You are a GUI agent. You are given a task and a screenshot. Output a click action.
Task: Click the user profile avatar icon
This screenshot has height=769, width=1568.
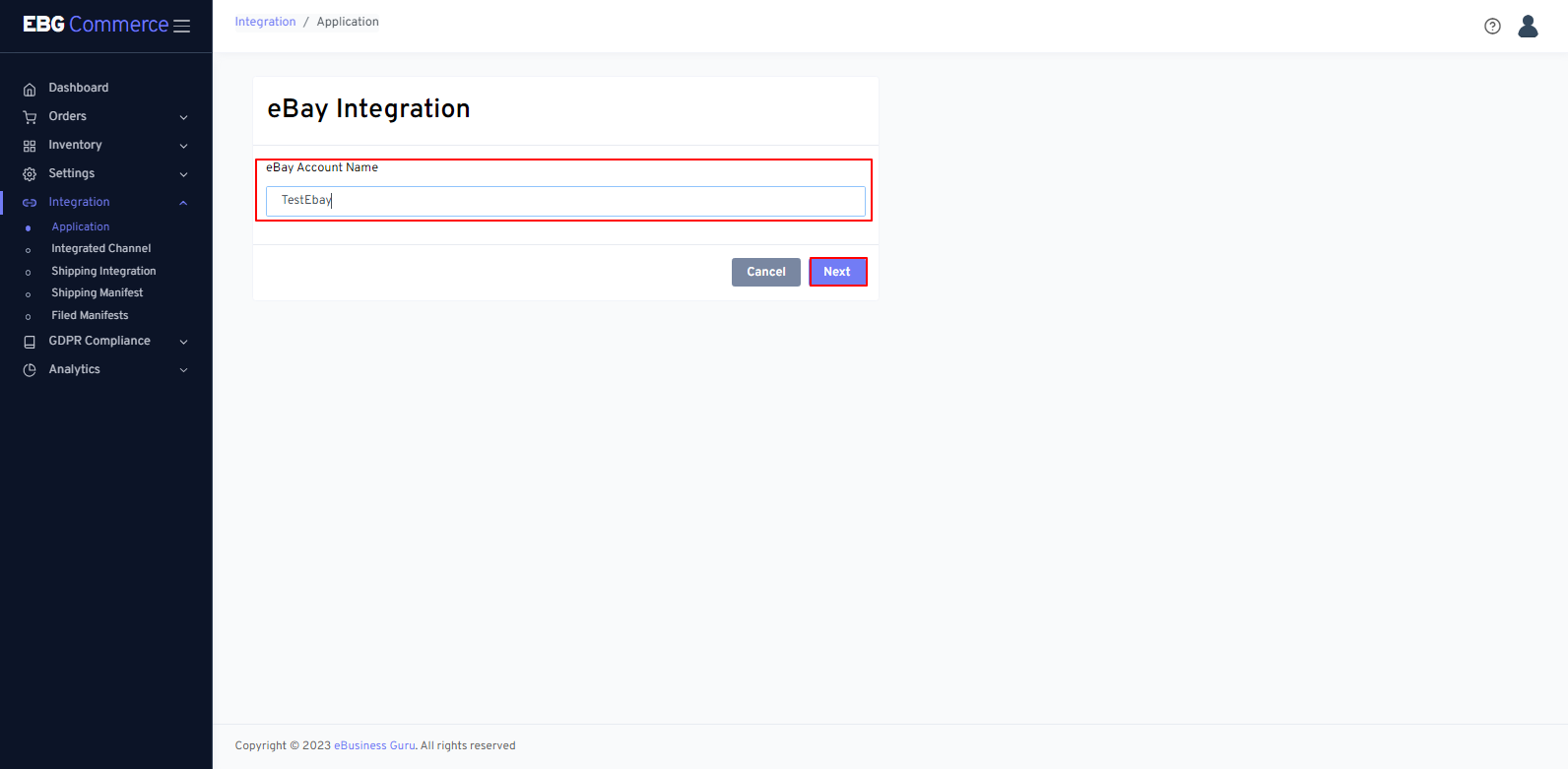coord(1528,27)
